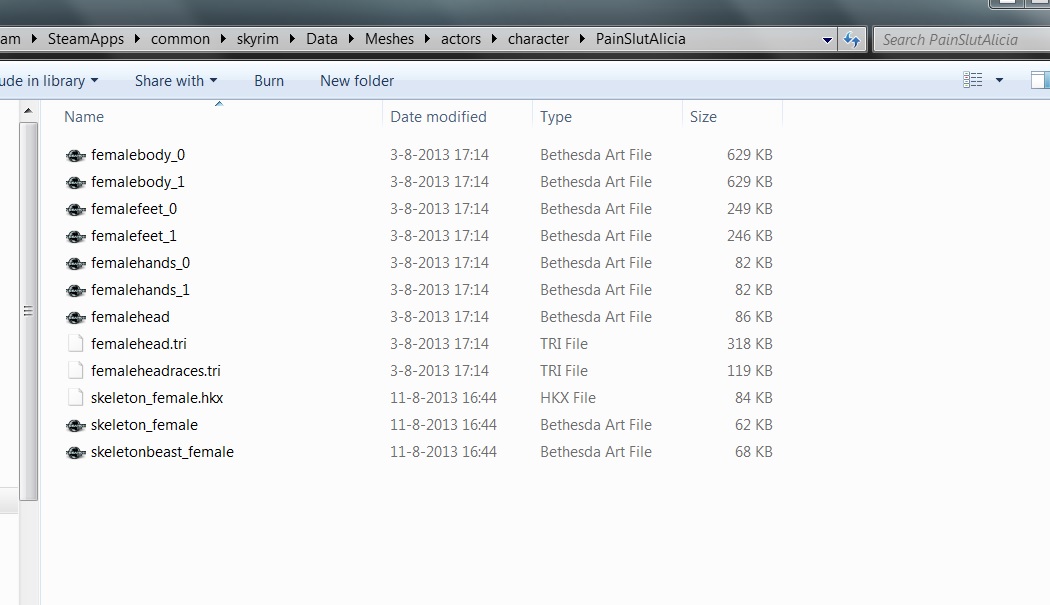Navigate to common folder in breadcrumb
Viewport: 1050px width, 605px height.
(180, 39)
